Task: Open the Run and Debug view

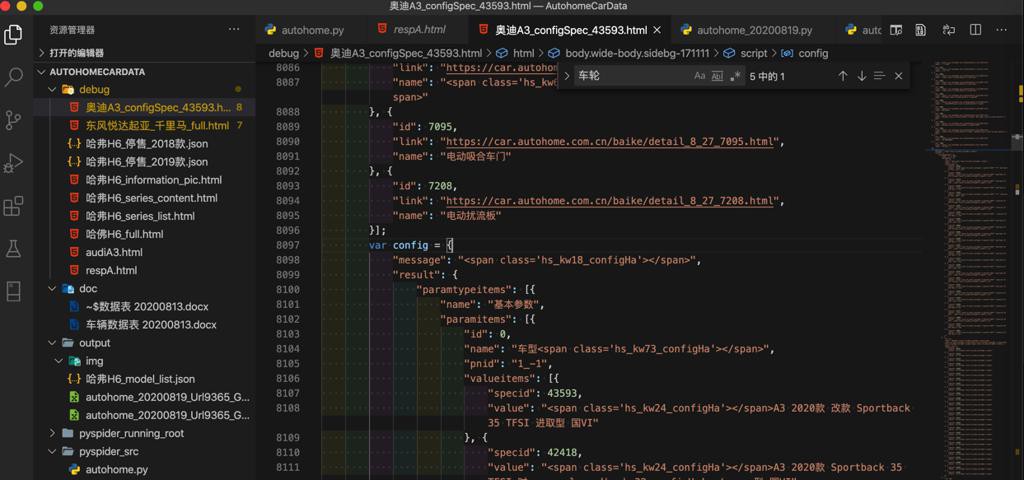Action: pyautogui.click(x=13, y=163)
